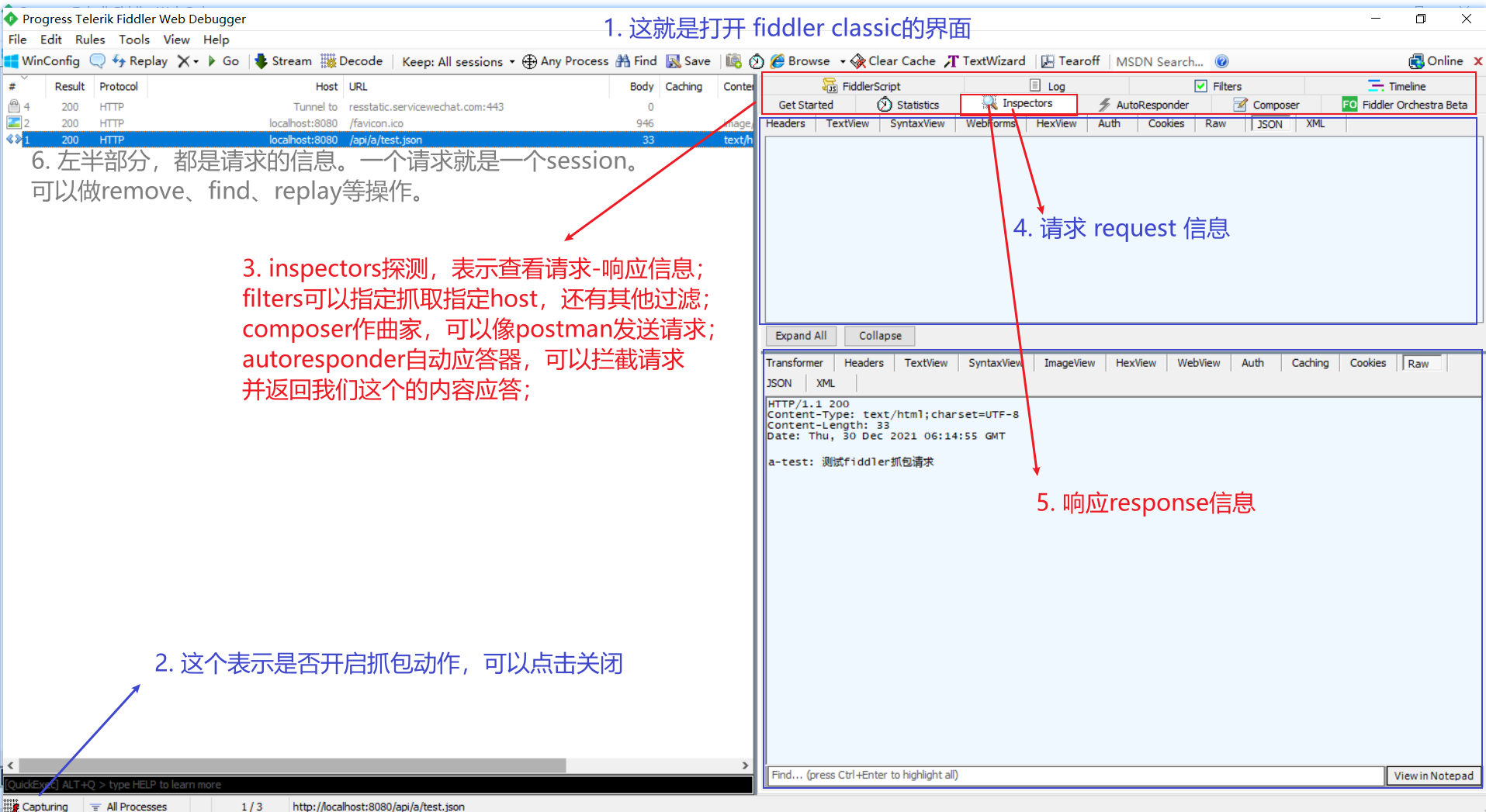Click the comment speech bubble icon
Viewport: 1486px width, 812px height.
click(97, 61)
